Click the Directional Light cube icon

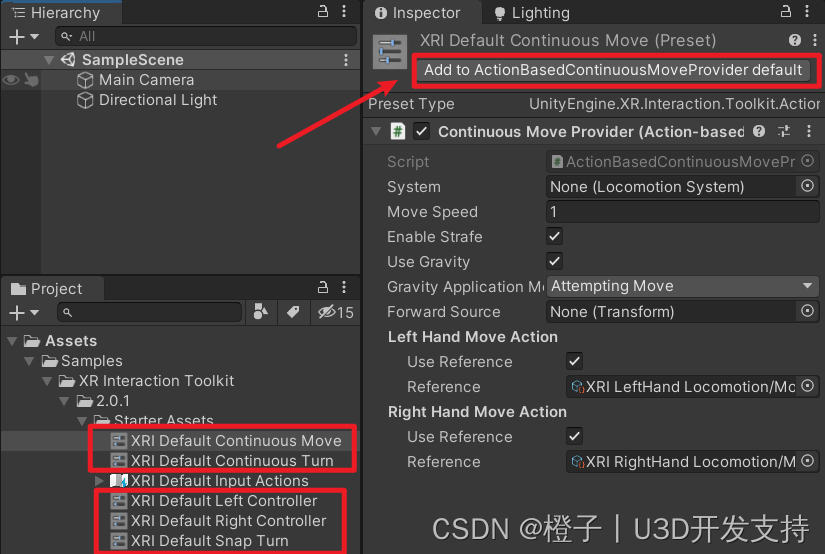[85, 100]
